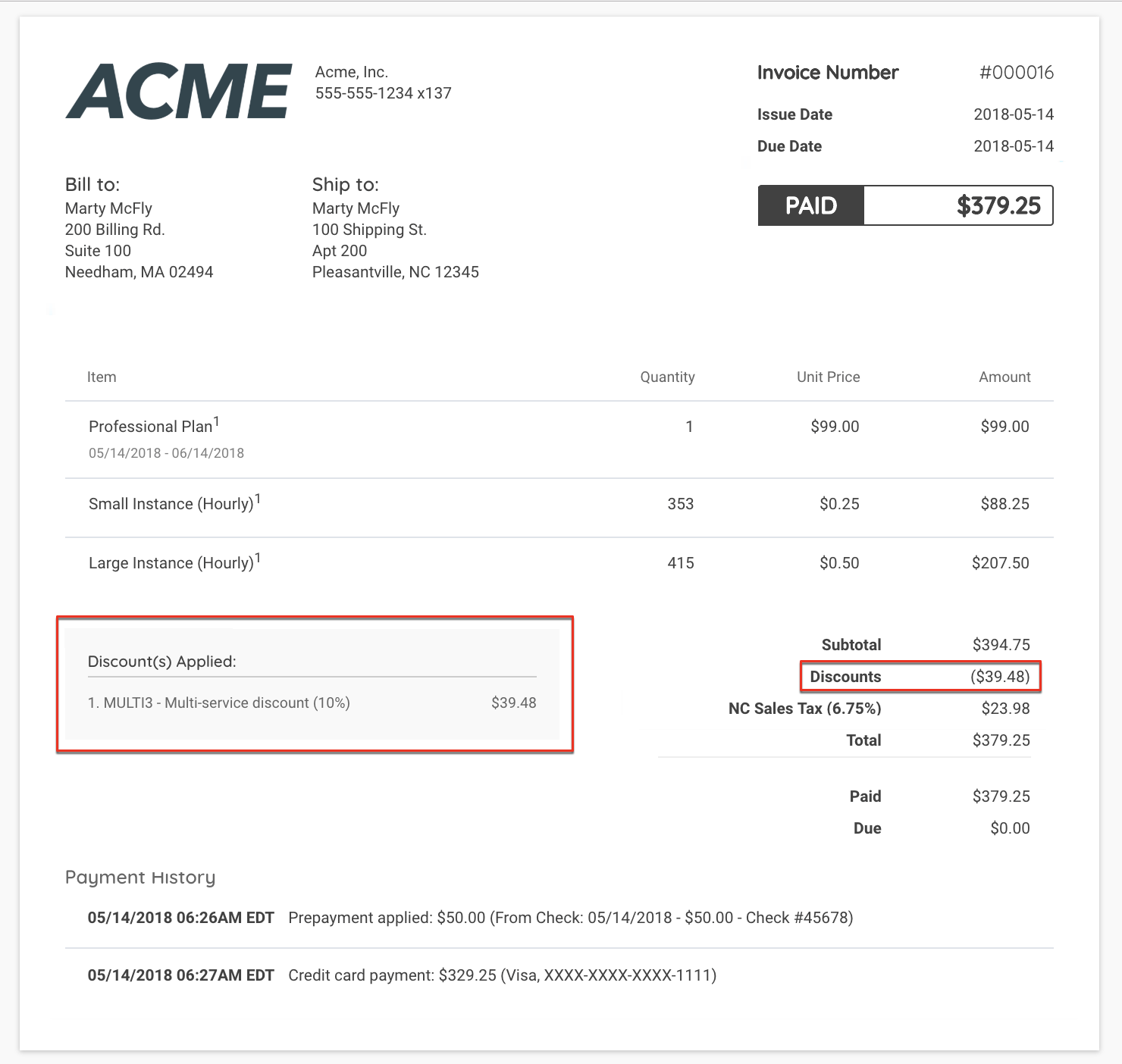
Task: Click the Item column header
Action: (102, 377)
